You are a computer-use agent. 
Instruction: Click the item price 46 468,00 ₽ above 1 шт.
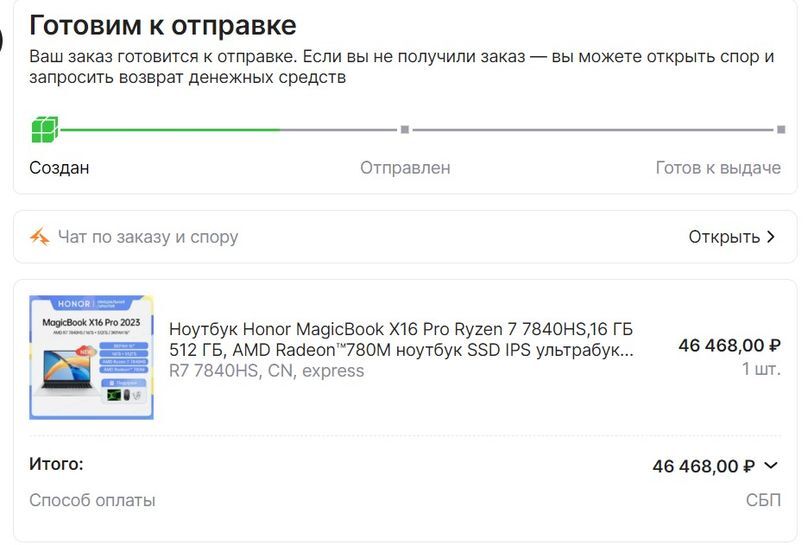[729, 345]
